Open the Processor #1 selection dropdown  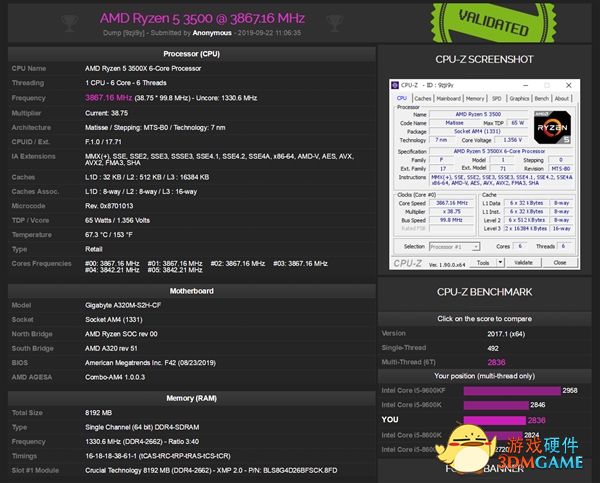(x=455, y=247)
